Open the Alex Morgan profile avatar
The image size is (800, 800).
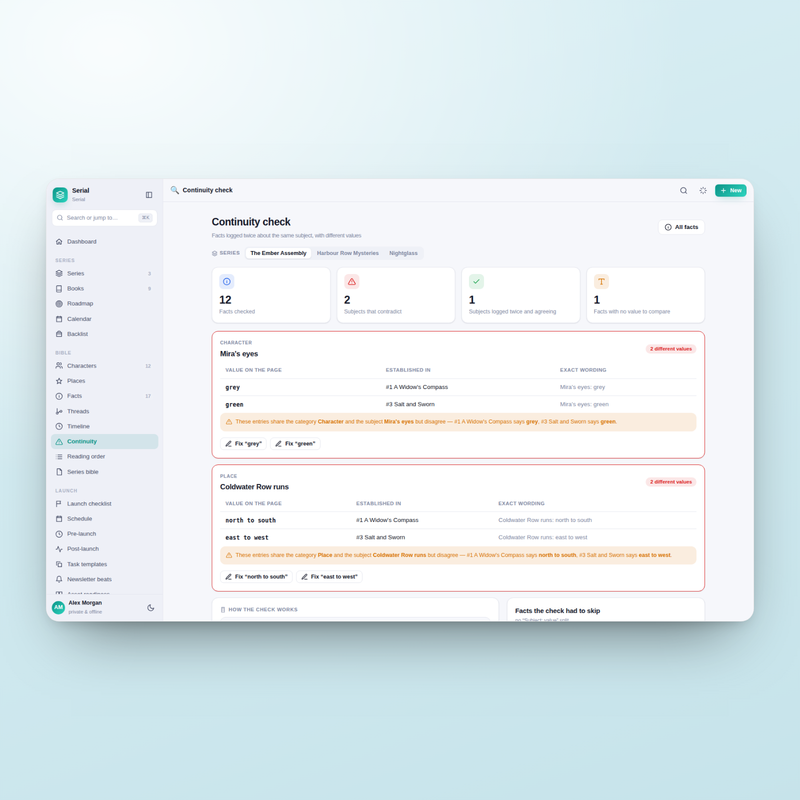point(59,607)
